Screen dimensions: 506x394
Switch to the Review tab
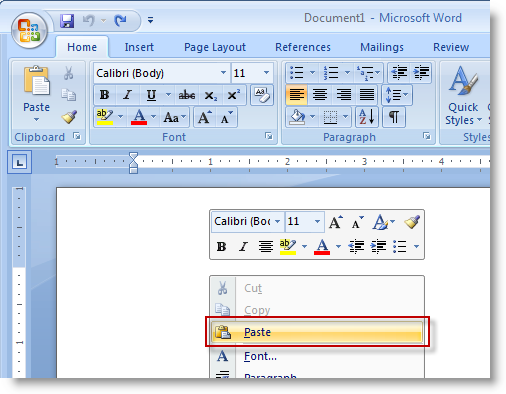(451, 47)
